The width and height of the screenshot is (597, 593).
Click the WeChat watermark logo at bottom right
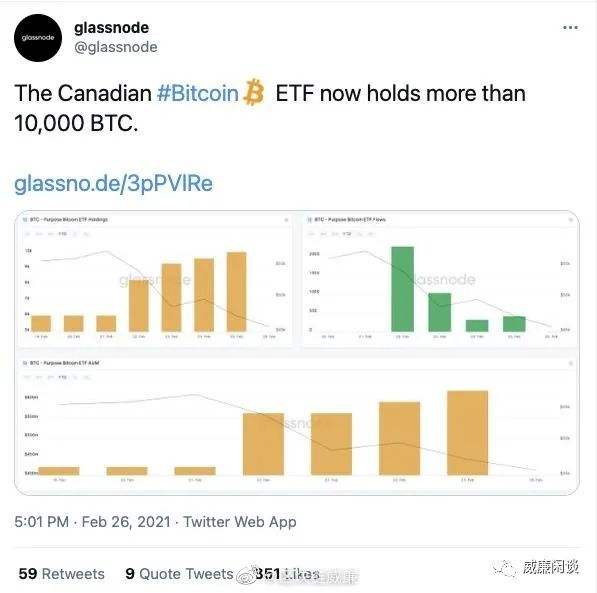505,569
